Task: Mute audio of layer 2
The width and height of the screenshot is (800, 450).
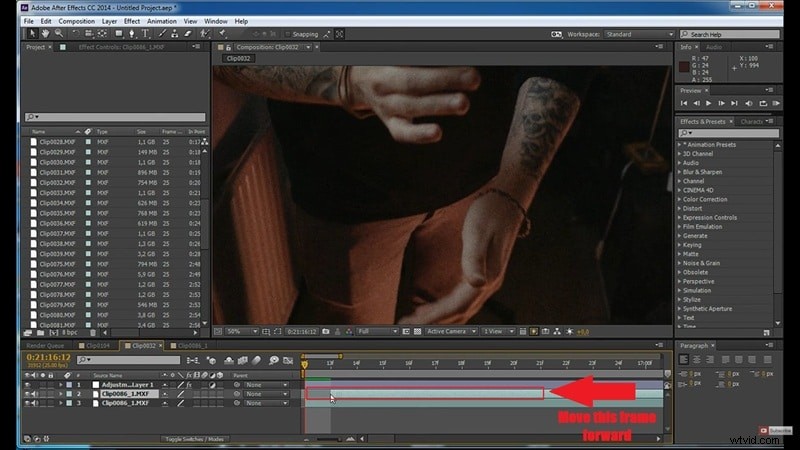Action: click(35, 394)
